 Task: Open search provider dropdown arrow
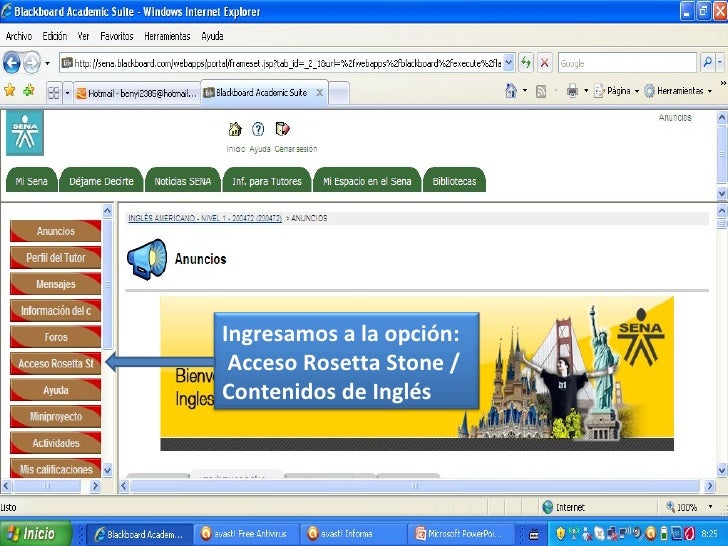pos(720,63)
